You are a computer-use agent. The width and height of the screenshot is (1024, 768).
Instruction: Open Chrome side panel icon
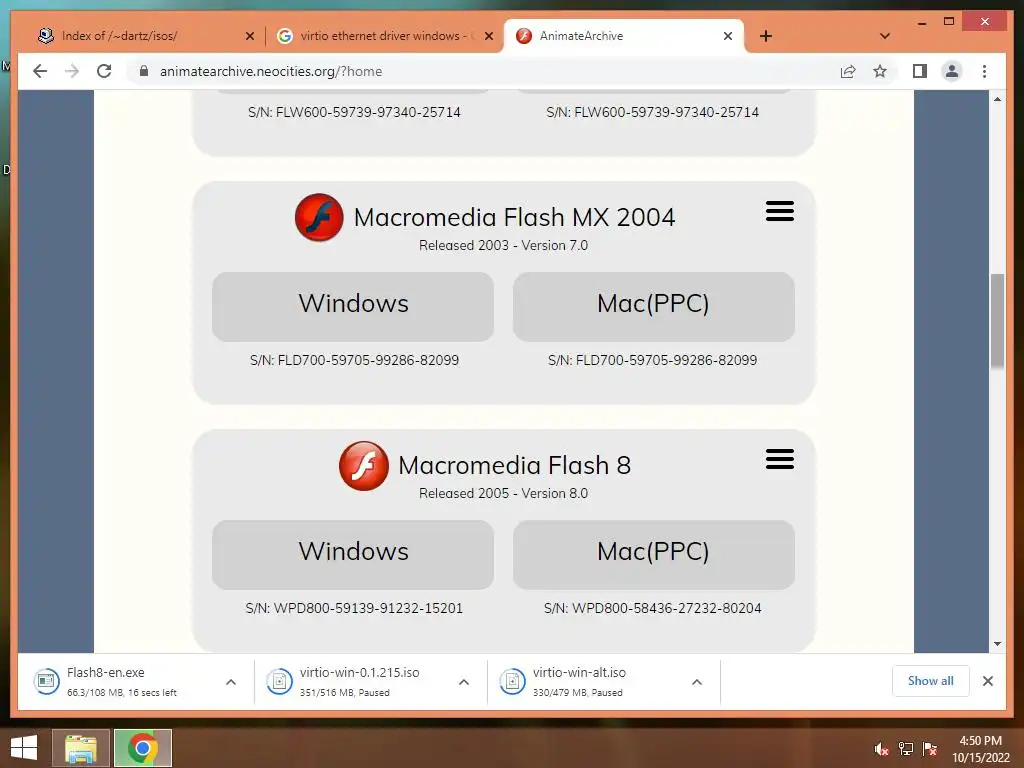(920, 71)
